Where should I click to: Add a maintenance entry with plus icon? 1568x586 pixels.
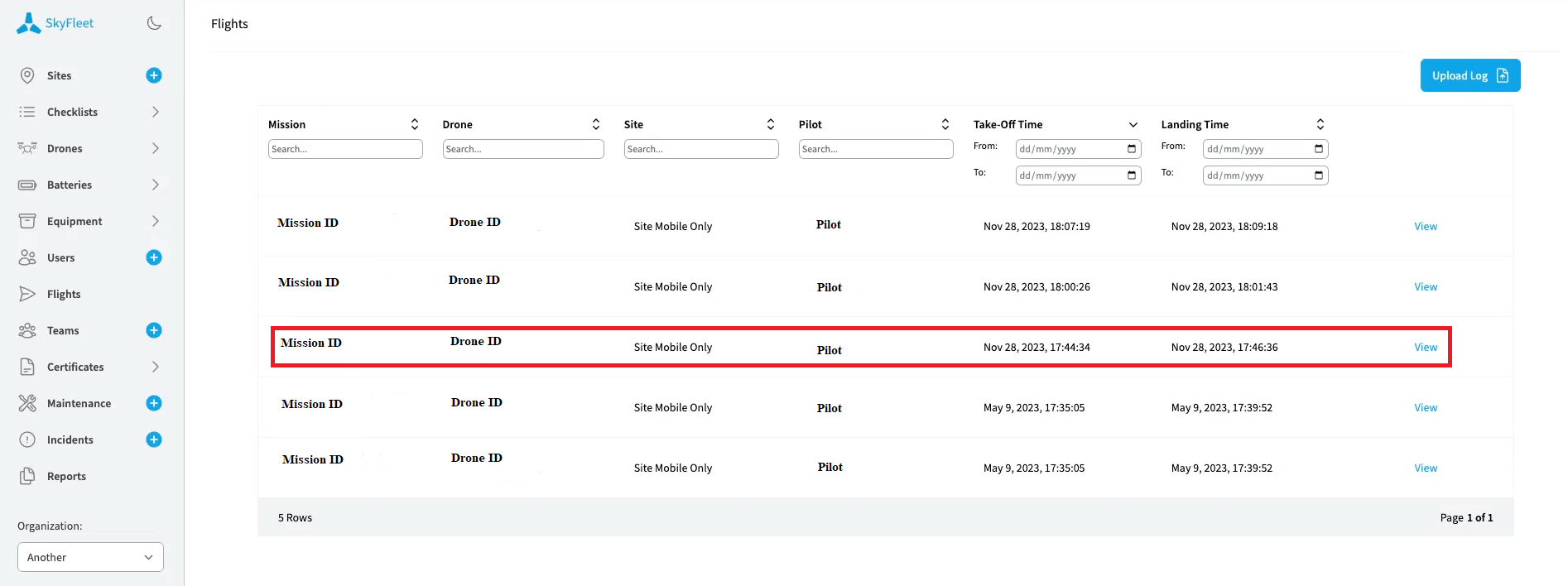coord(154,403)
